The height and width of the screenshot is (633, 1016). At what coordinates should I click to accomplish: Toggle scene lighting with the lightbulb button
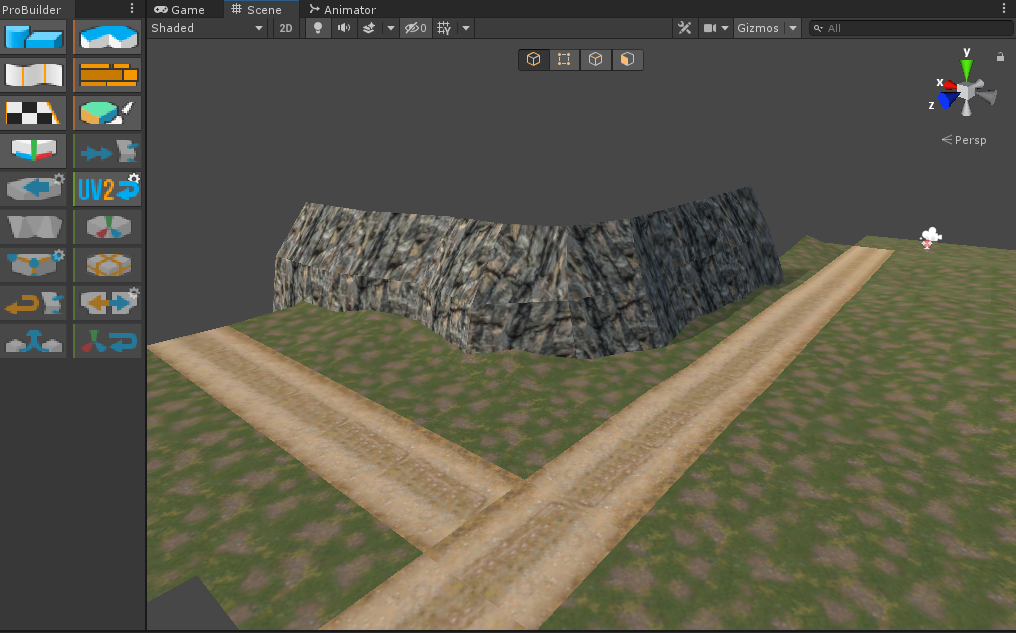pyautogui.click(x=318, y=28)
